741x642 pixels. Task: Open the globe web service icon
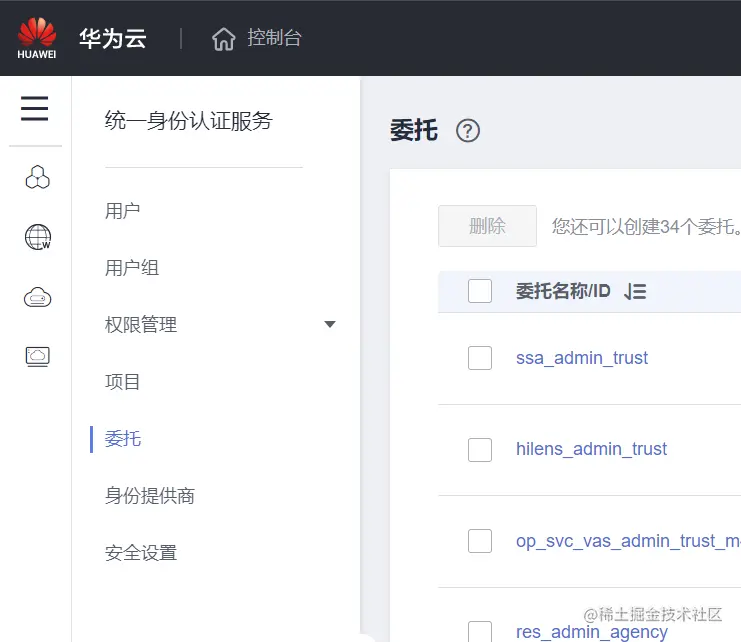(37, 237)
